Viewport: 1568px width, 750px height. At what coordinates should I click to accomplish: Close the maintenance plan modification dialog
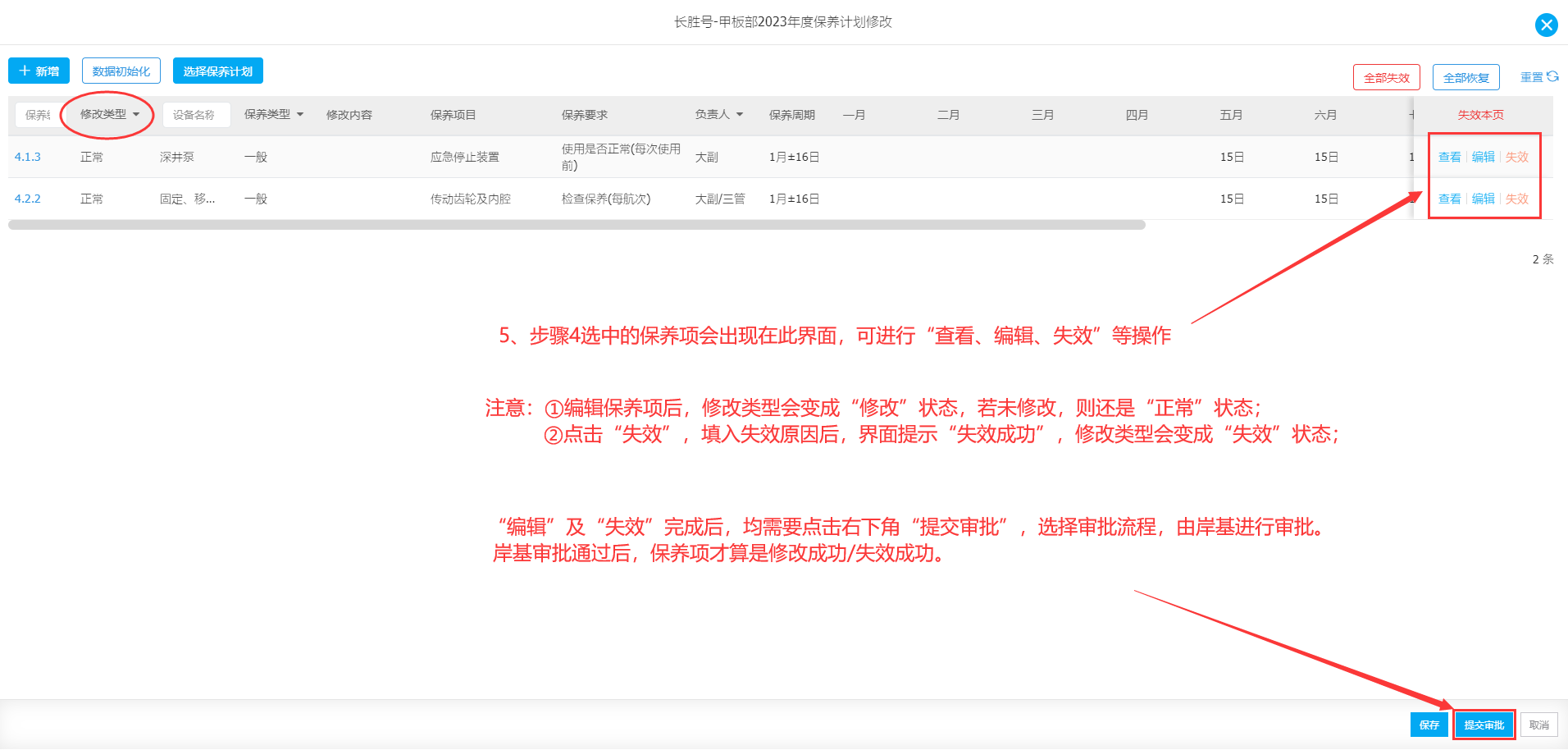tap(1546, 25)
